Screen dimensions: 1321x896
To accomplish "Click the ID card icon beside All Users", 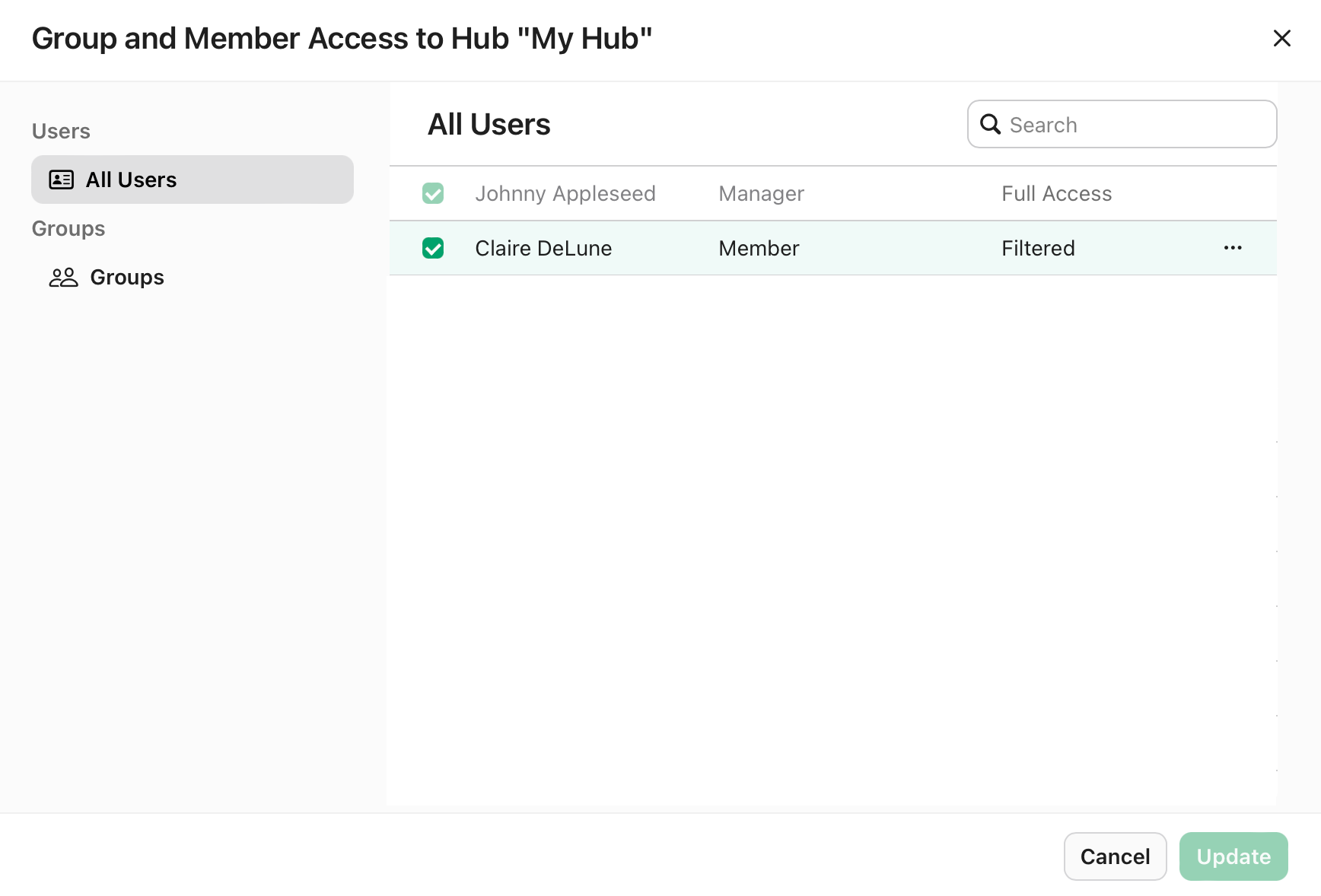I will [62, 180].
